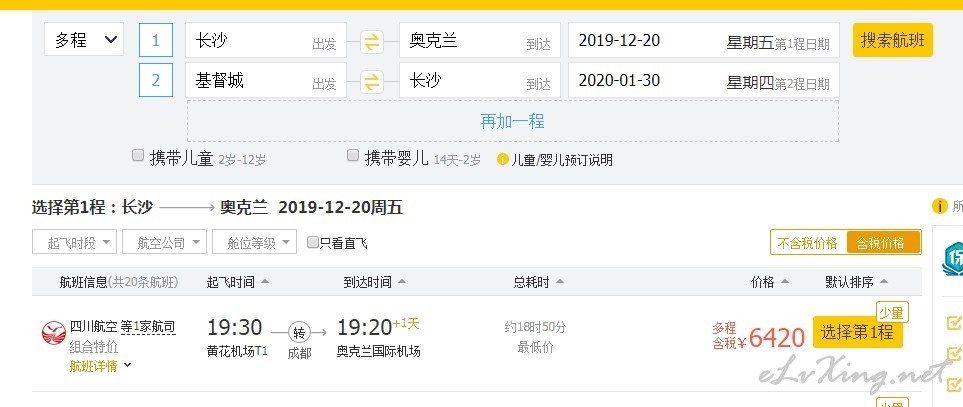The width and height of the screenshot is (963, 407).
Task: Switch to 不含税价格 tab
Action: (x=808, y=242)
